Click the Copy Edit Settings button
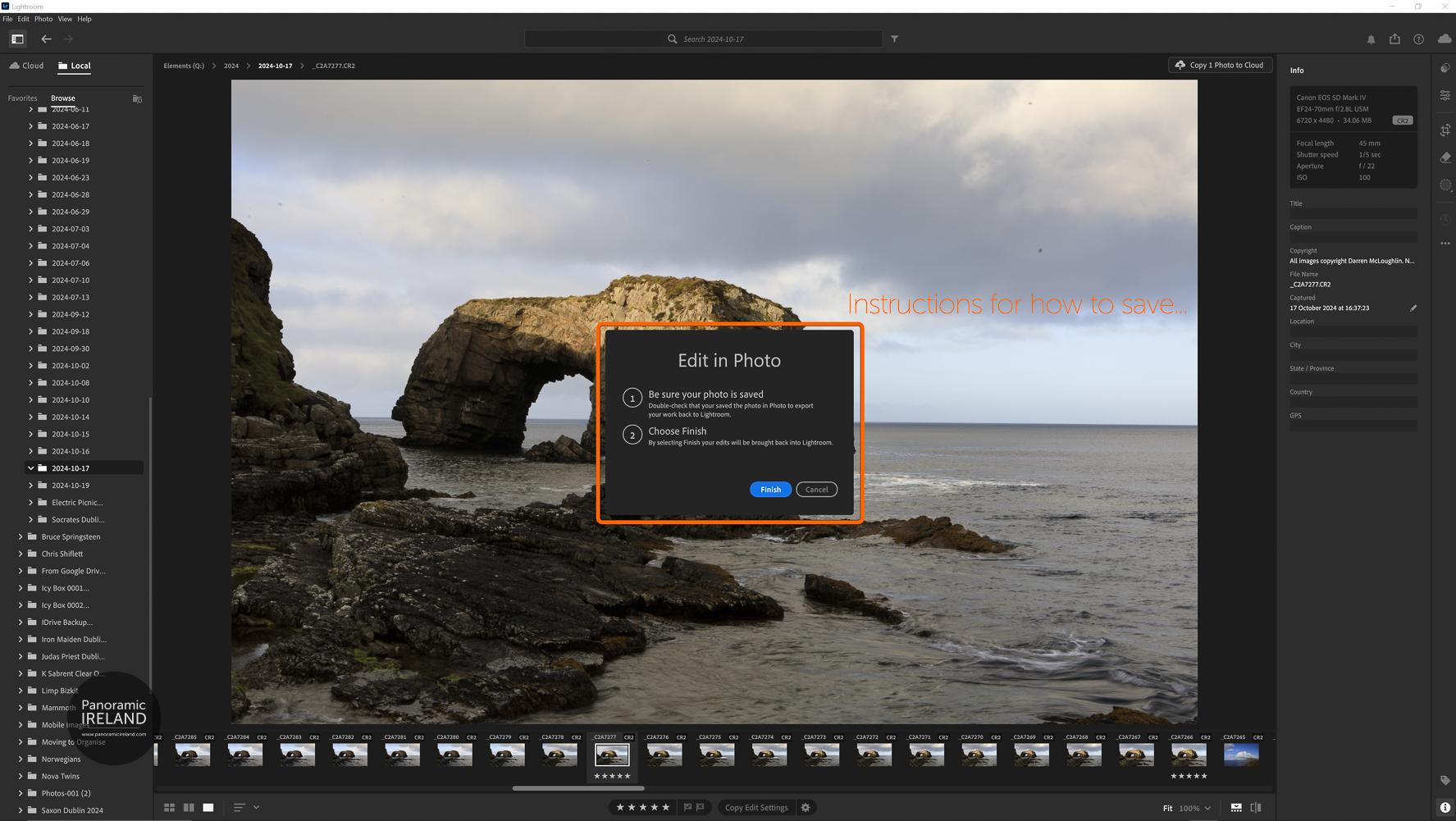The height and width of the screenshot is (821, 1456). [x=756, y=808]
